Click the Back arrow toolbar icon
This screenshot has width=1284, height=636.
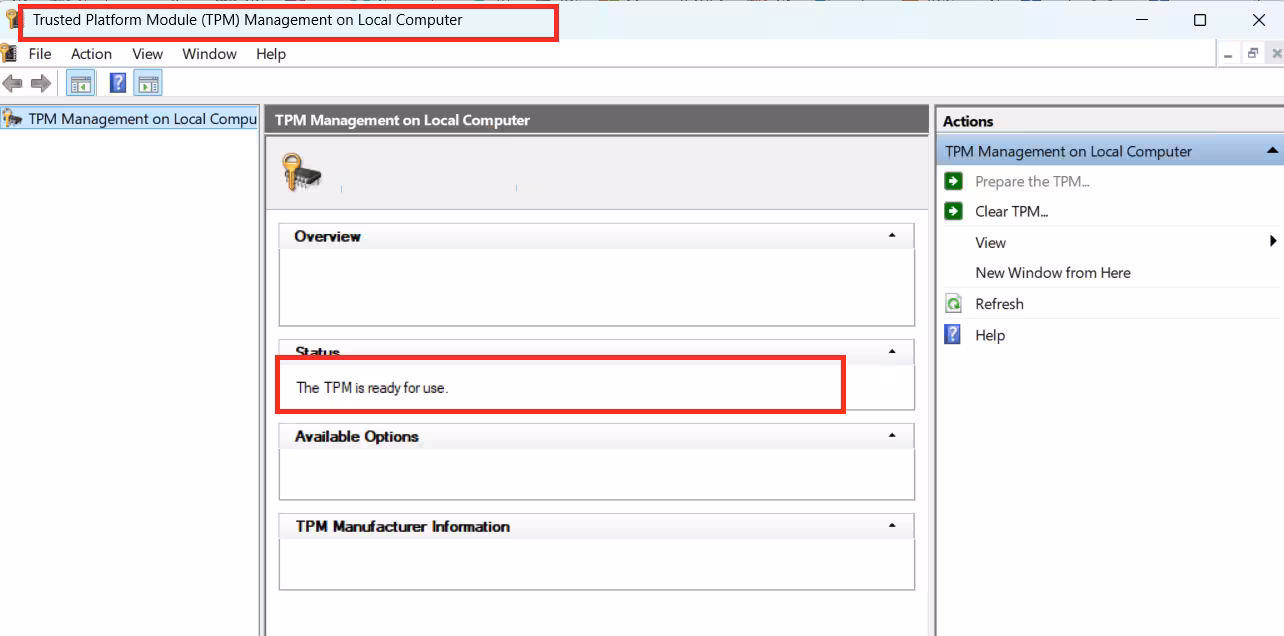[12, 84]
